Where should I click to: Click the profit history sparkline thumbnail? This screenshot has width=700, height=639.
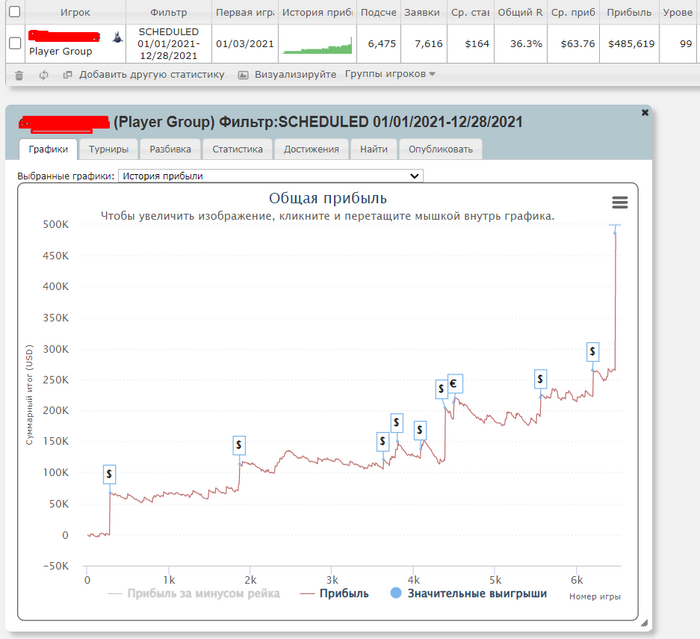point(317,45)
